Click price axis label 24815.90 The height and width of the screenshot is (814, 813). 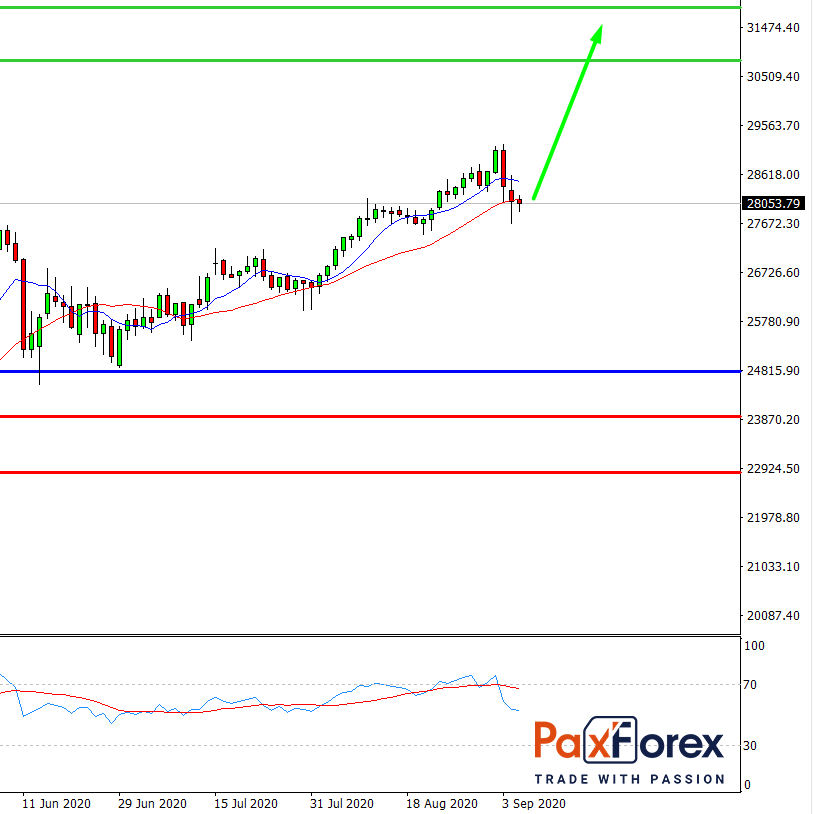pos(773,371)
